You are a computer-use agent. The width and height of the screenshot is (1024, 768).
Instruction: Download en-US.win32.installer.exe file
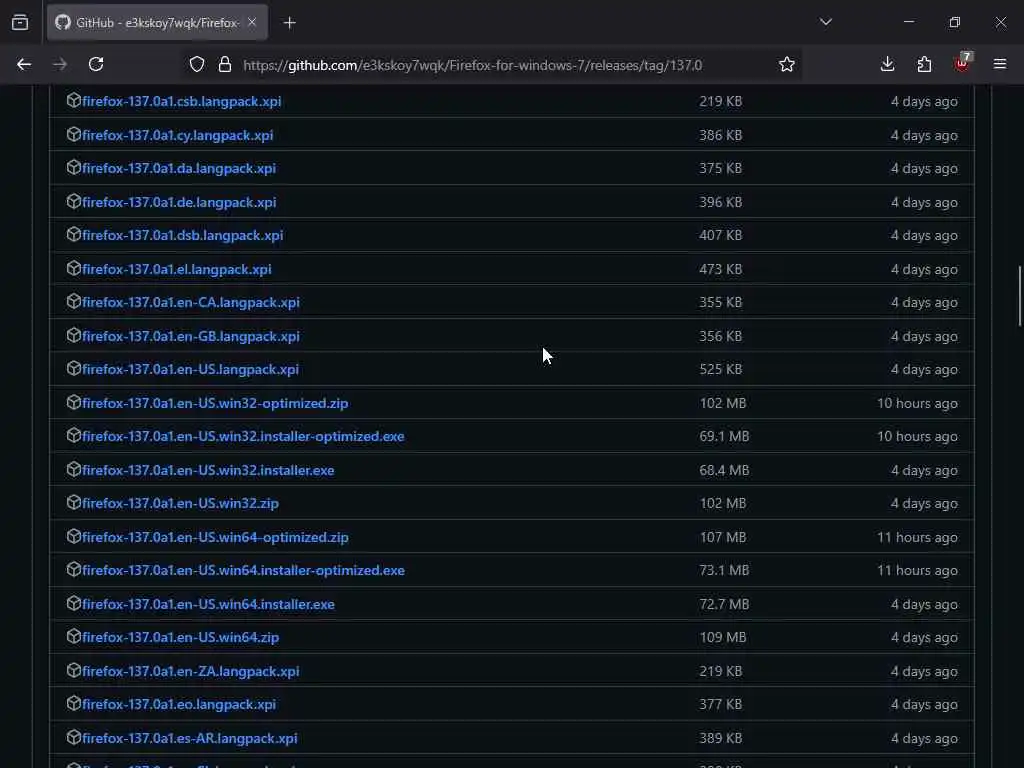208,471
